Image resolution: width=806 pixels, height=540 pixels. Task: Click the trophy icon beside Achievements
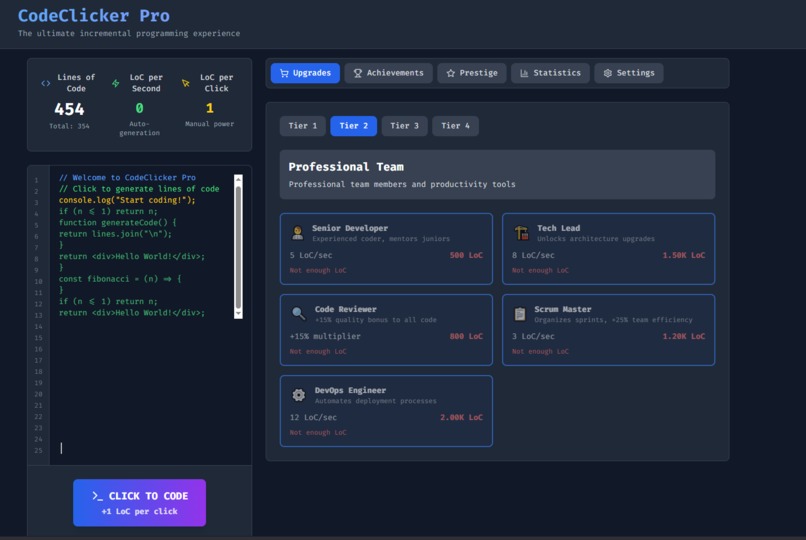[x=358, y=73]
